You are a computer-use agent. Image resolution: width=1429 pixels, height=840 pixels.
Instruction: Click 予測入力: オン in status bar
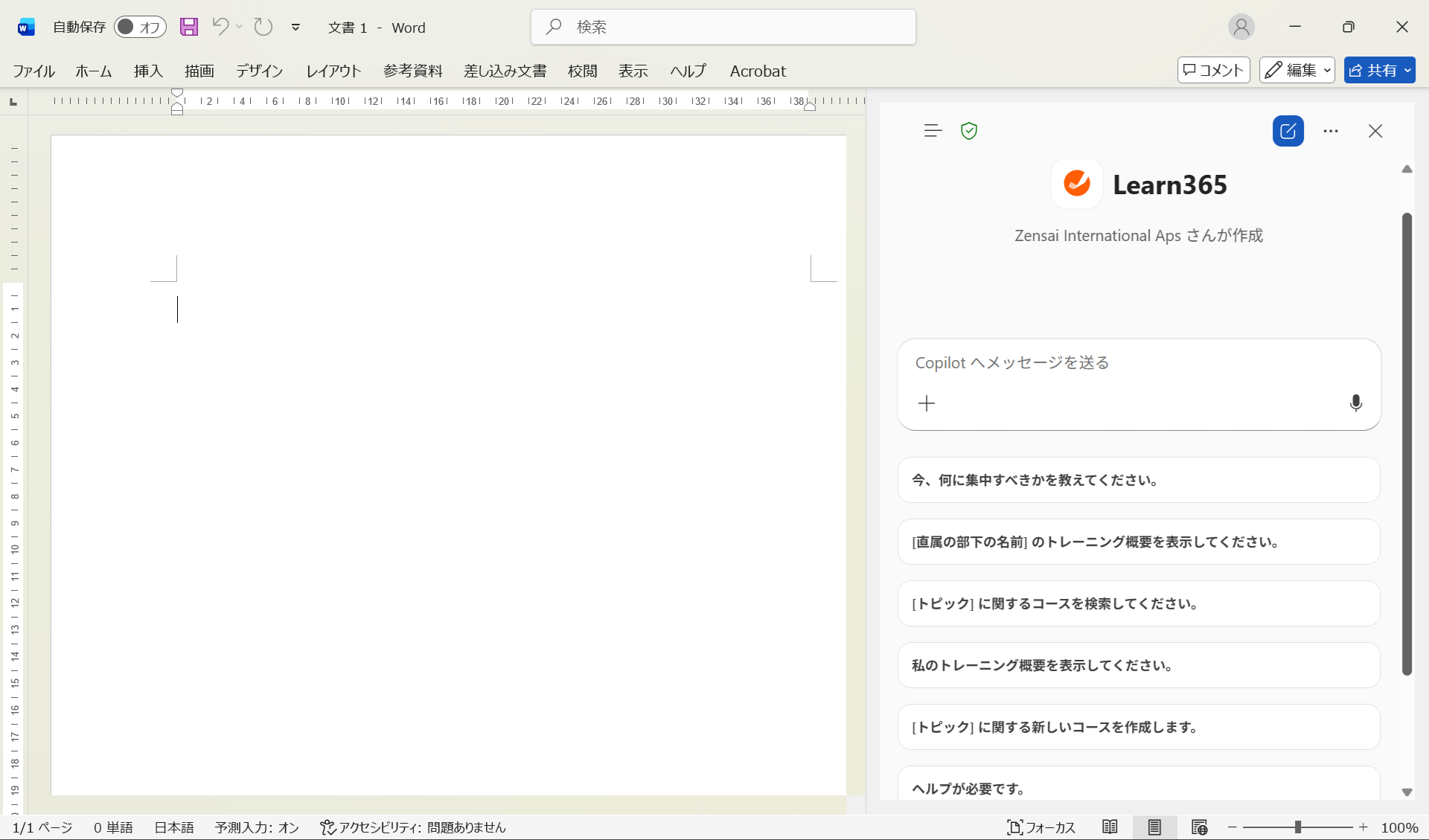257,827
